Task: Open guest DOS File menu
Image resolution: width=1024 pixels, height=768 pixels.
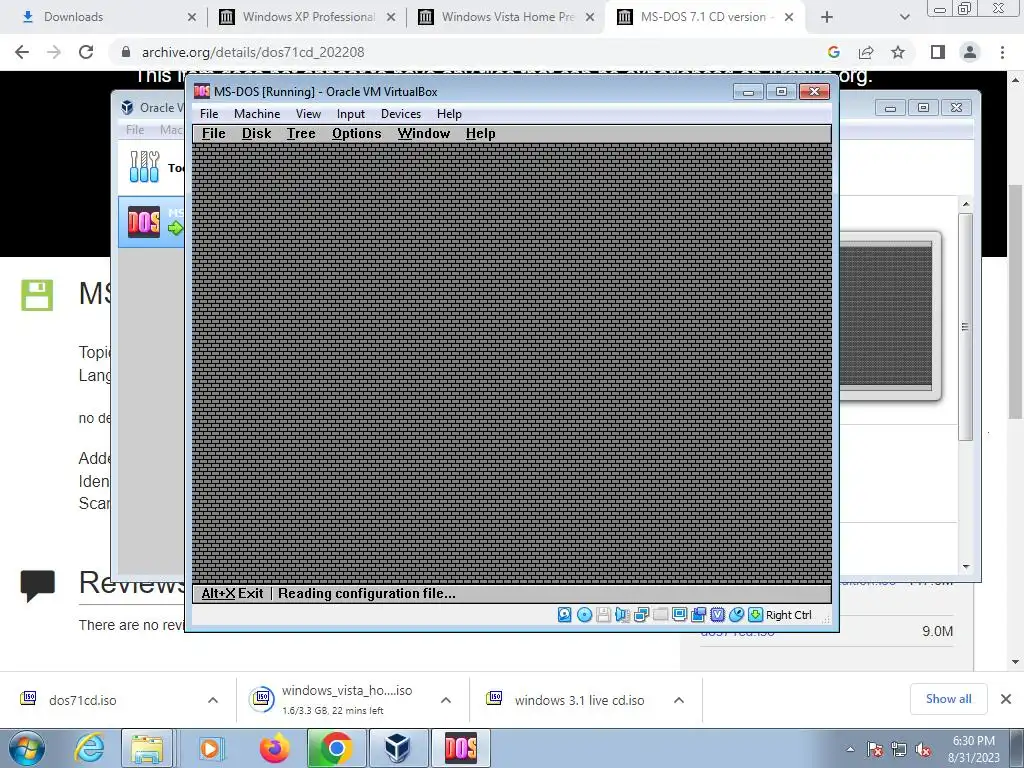Action: point(214,134)
